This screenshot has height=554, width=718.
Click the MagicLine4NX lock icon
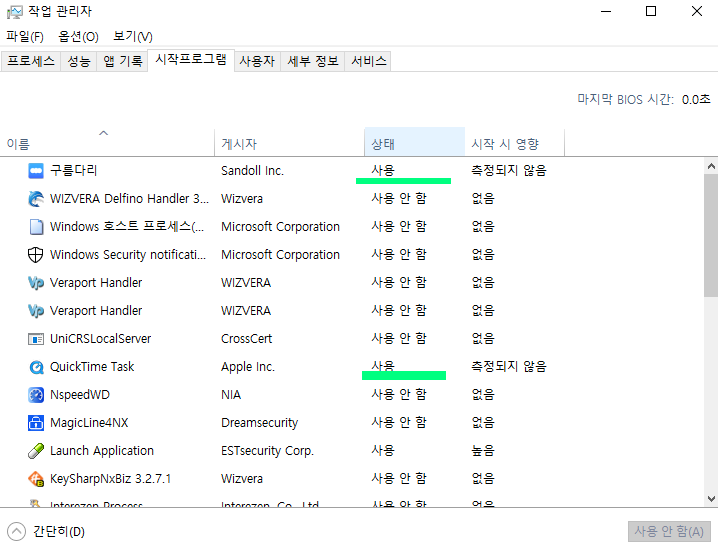36,423
